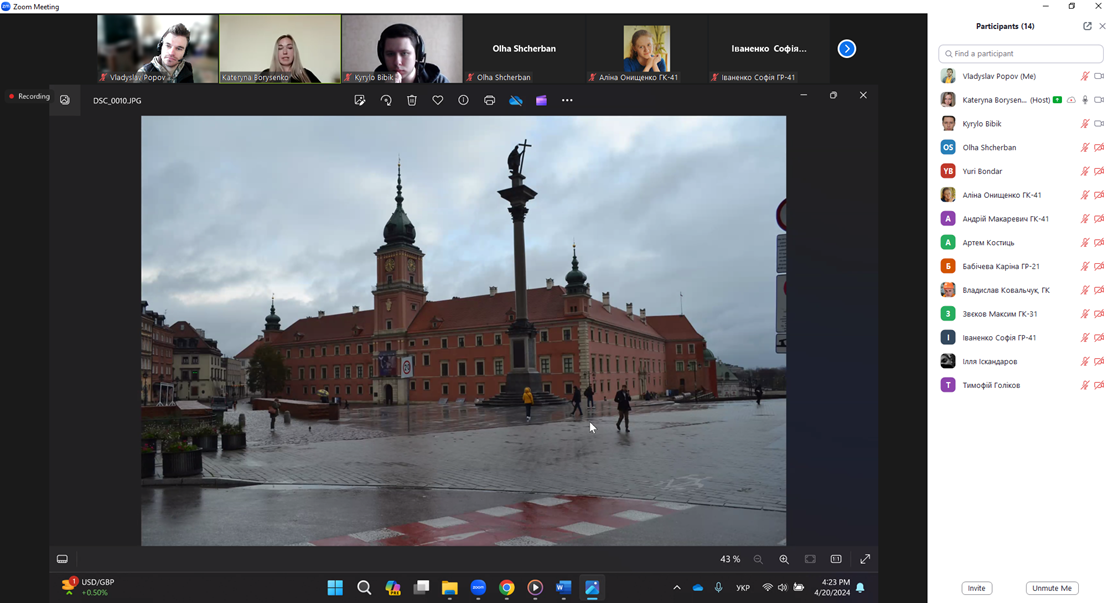Image resolution: width=1113 pixels, height=603 pixels.
Task: Toggle the actual size 1:1 view button
Action: pos(836,559)
